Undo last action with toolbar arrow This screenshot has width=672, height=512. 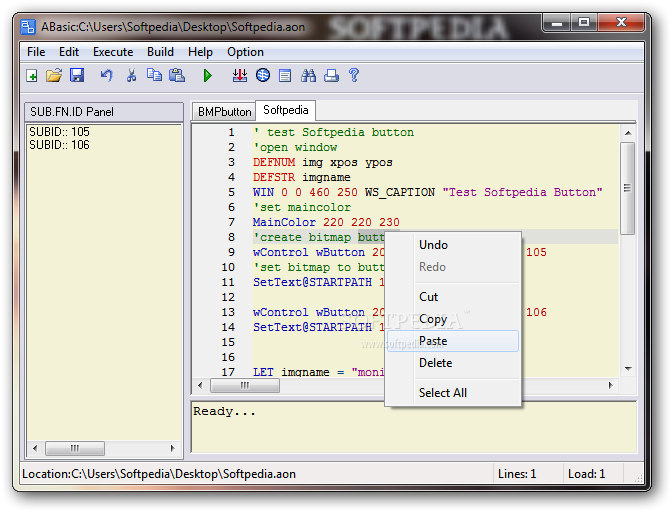pos(106,76)
